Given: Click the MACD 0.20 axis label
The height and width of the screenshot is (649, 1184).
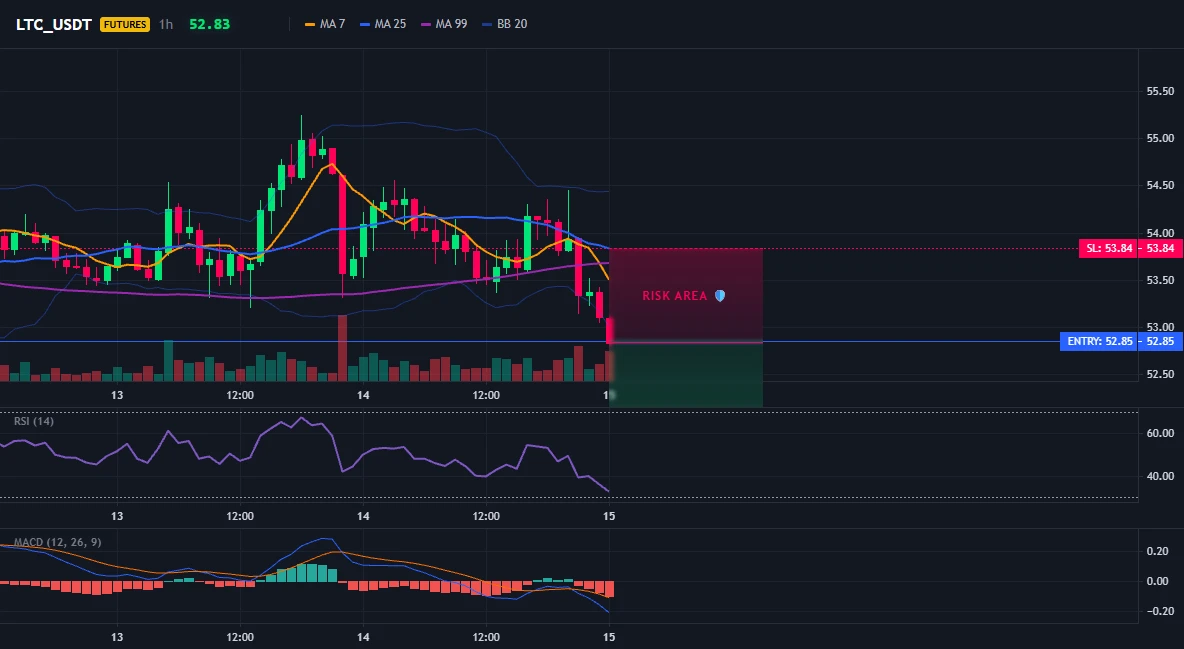Looking at the screenshot, I should pyautogui.click(x=1157, y=552).
